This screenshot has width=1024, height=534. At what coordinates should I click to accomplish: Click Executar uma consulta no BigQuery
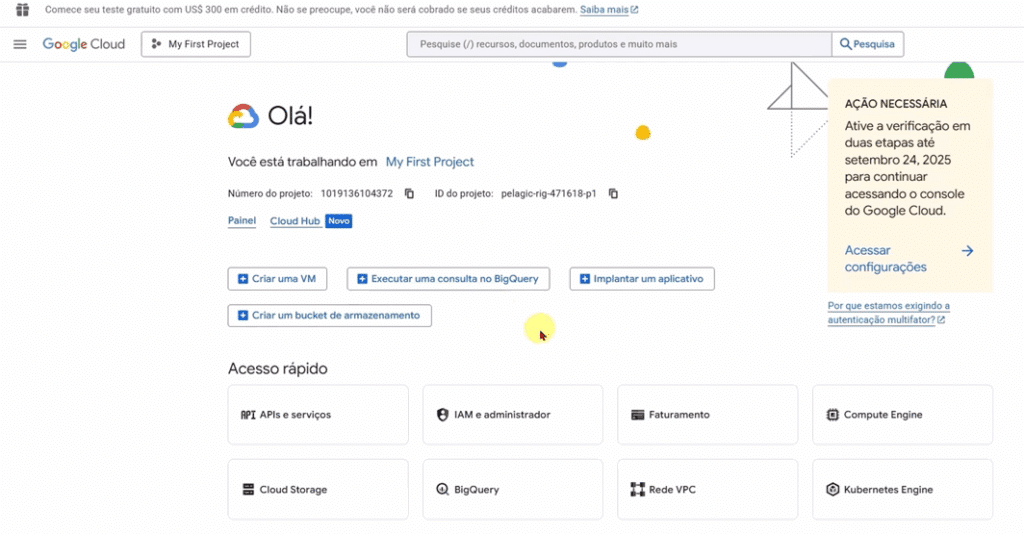(x=448, y=279)
